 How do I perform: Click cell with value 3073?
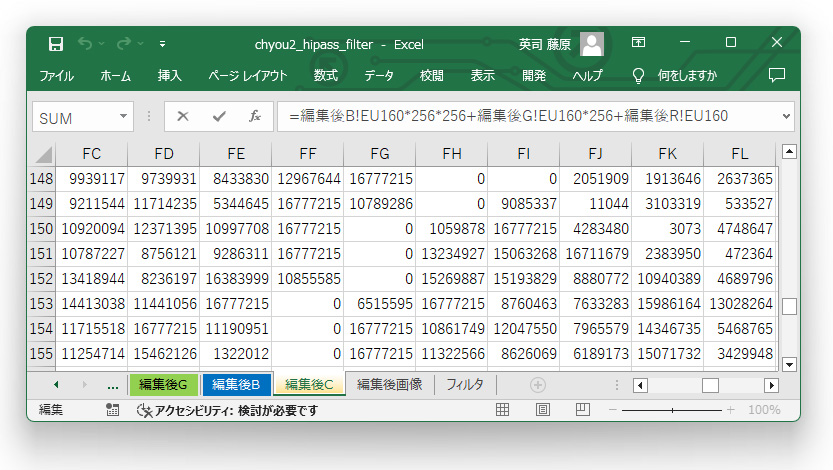click(x=668, y=229)
